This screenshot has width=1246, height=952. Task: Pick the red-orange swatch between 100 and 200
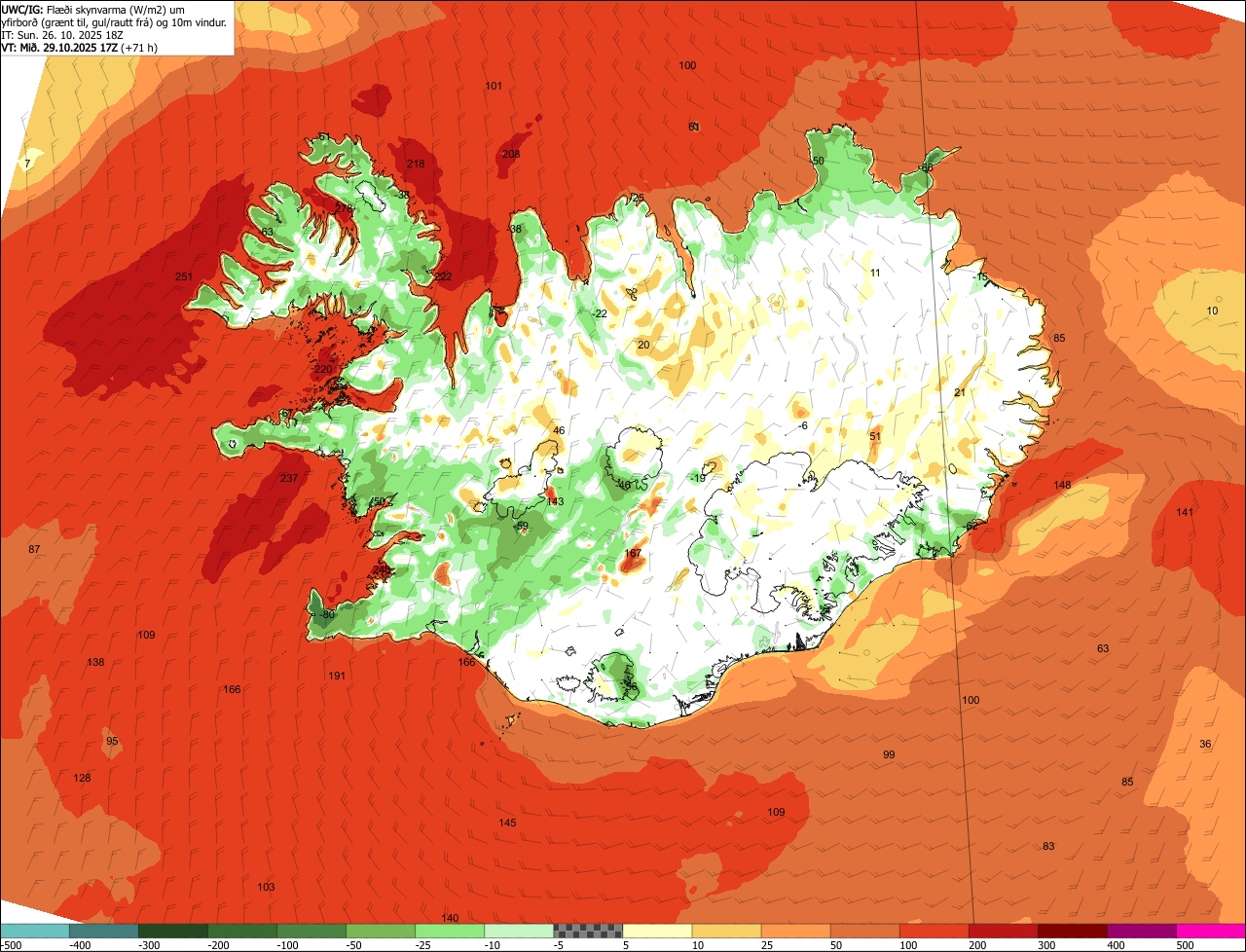(x=934, y=931)
